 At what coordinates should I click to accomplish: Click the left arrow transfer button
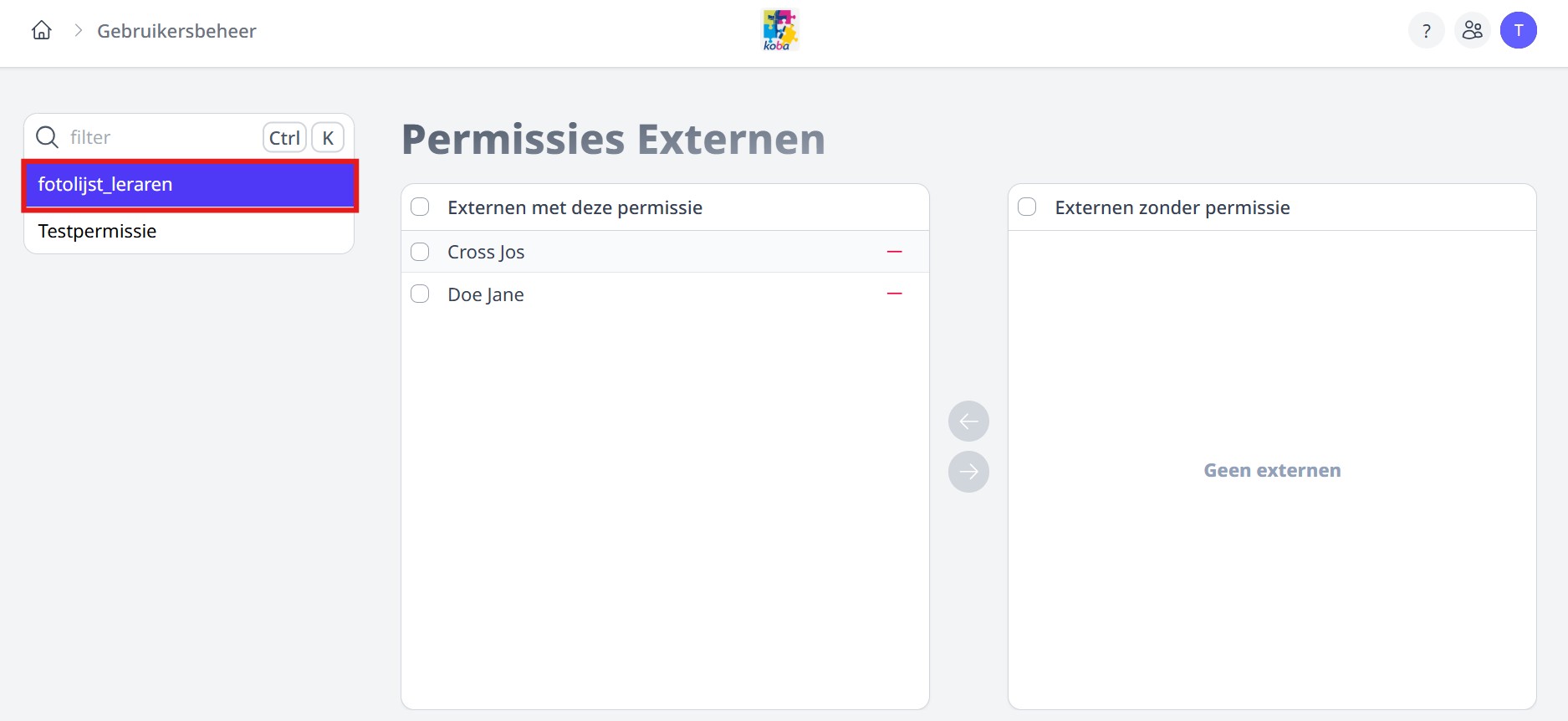(968, 421)
